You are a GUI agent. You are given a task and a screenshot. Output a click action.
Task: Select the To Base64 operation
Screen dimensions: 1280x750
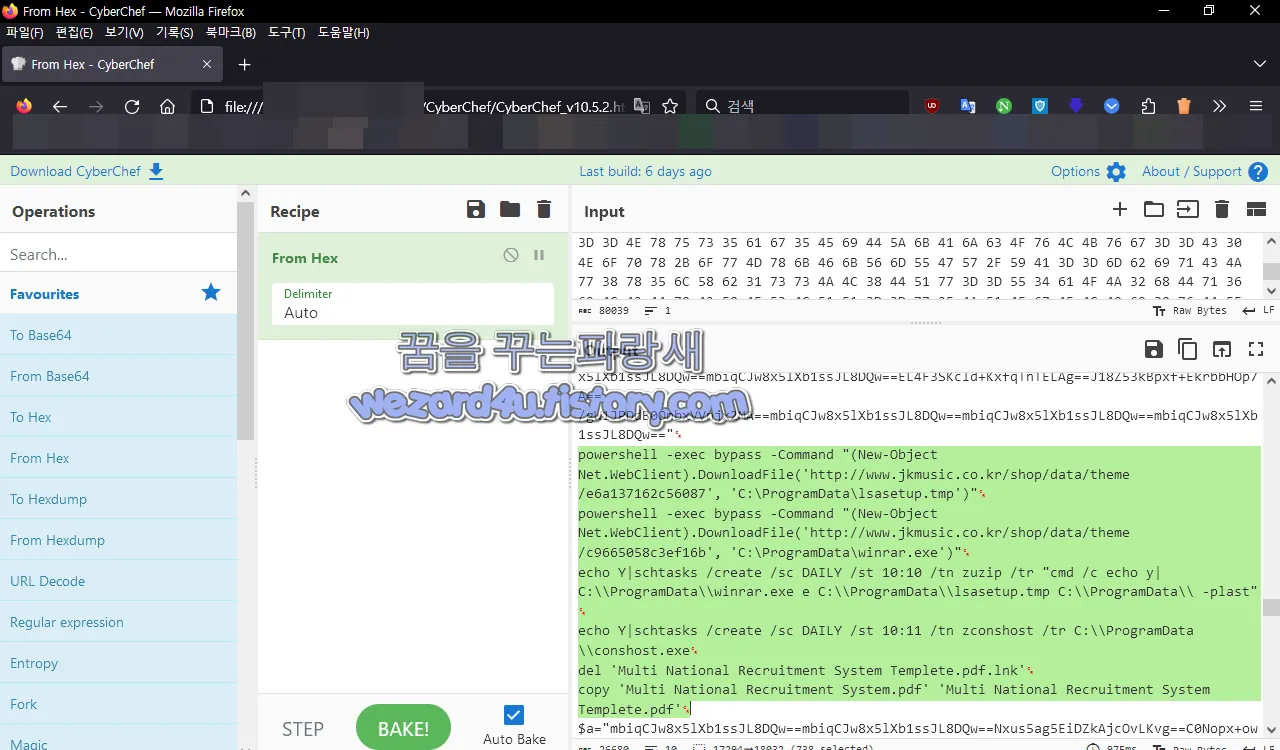click(x=118, y=335)
